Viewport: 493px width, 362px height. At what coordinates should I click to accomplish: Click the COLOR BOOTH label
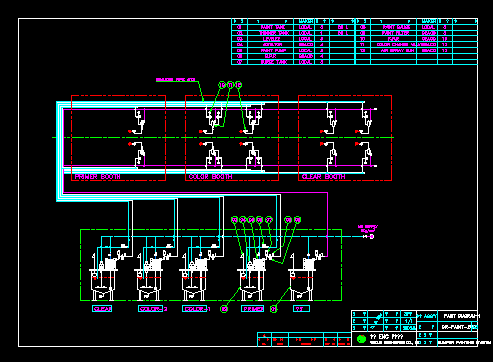tap(210, 177)
